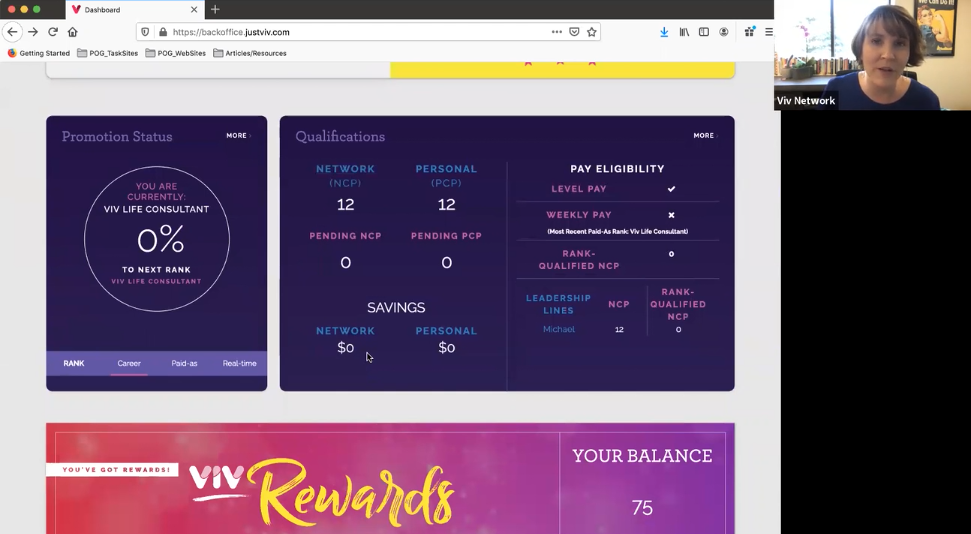Click the Level Pay checkmark
971x534 pixels.
[x=671, y=189]
